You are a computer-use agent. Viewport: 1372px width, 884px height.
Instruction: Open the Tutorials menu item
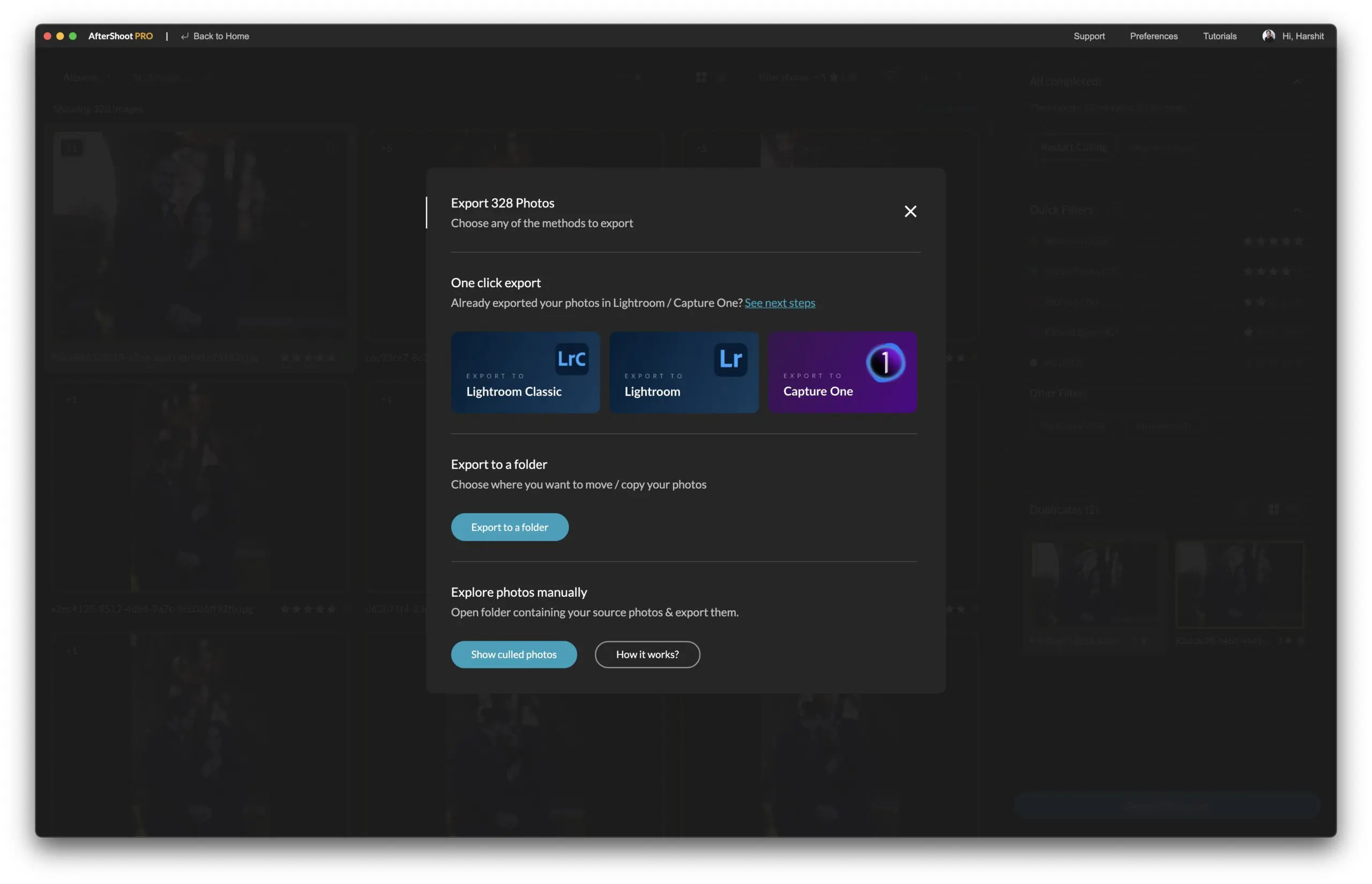click(1219, 36)
